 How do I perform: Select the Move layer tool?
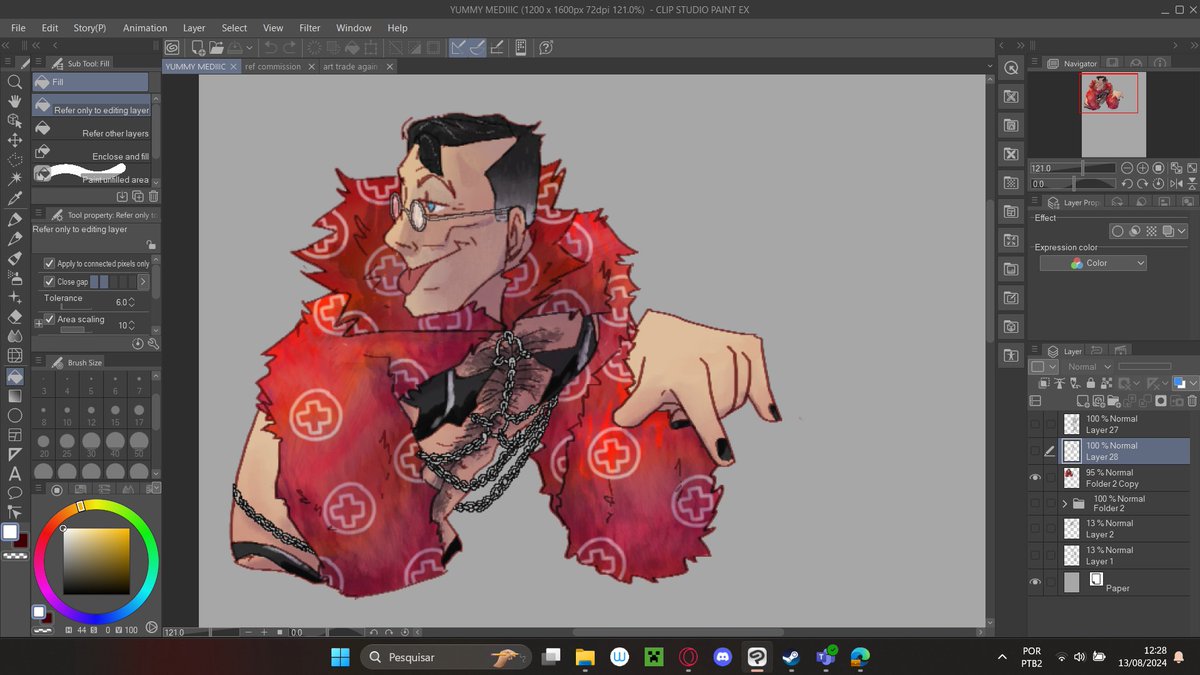point(15,140)
